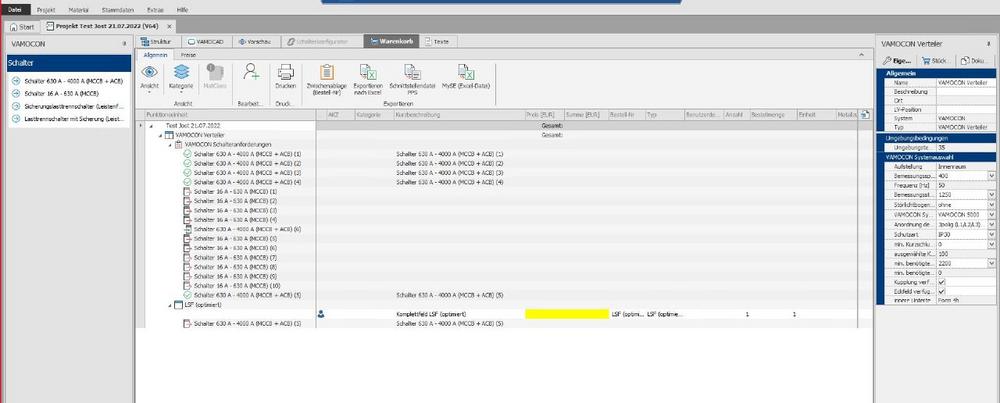The height and width of the screenshot is (403, 1000).
Task: Click the user icon in Komplettfeld LSF row
Action: [x=321, y=314]
